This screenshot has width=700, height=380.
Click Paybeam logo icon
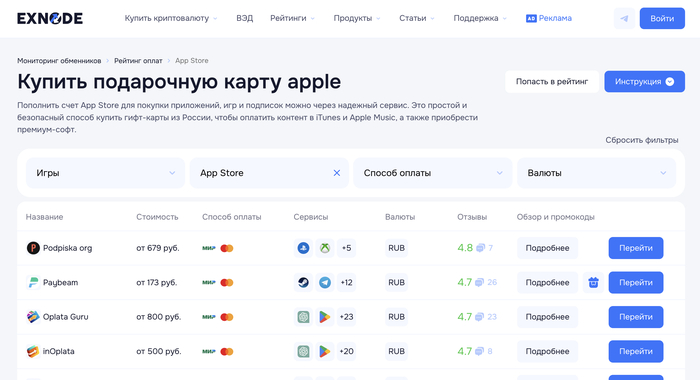click(x=33, y=282)
